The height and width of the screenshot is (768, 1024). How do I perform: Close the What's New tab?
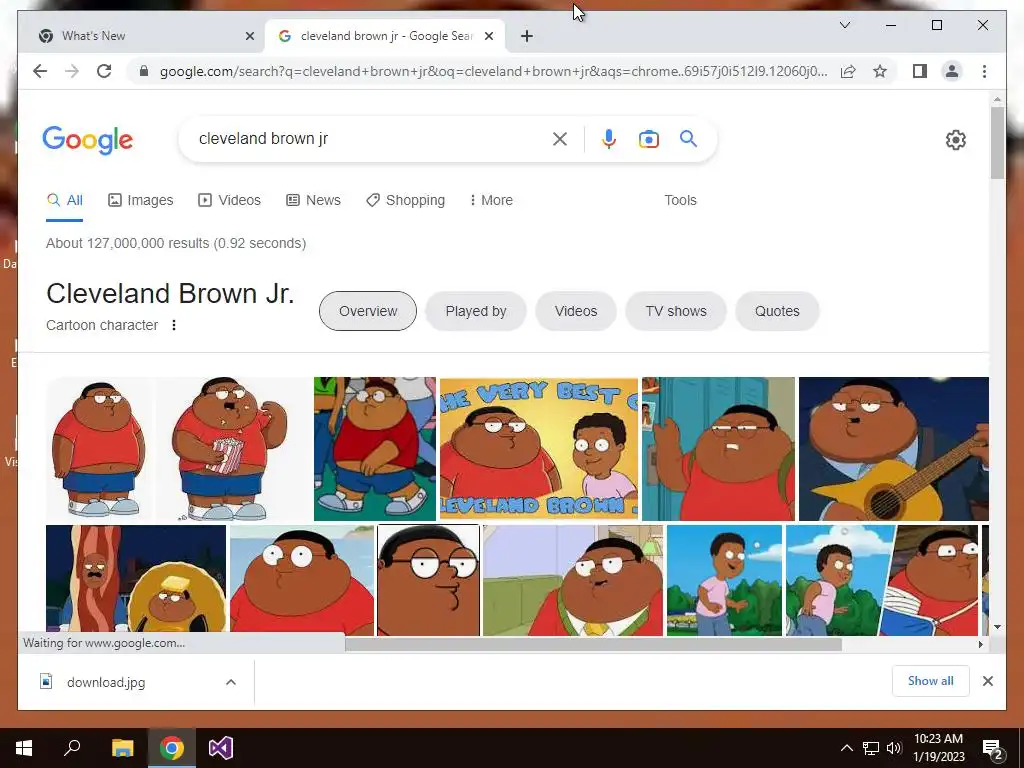pos(249,36)
